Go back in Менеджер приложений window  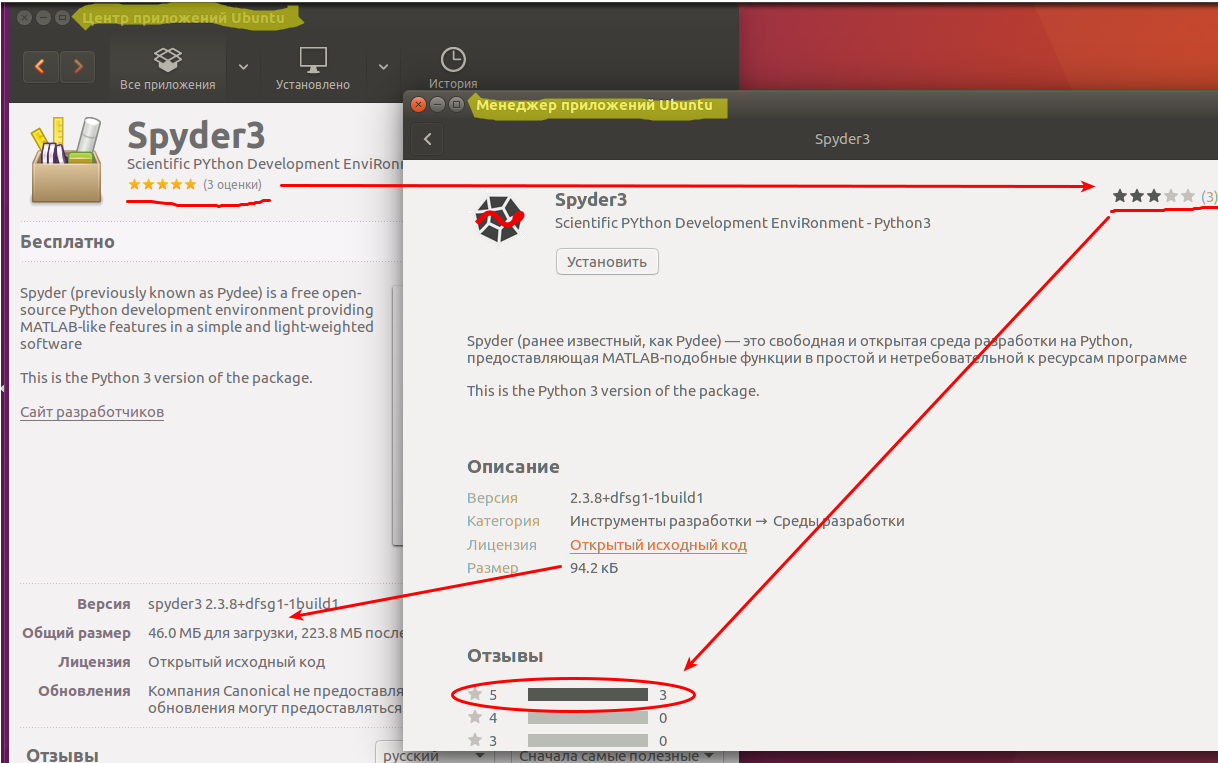point(428,139)
